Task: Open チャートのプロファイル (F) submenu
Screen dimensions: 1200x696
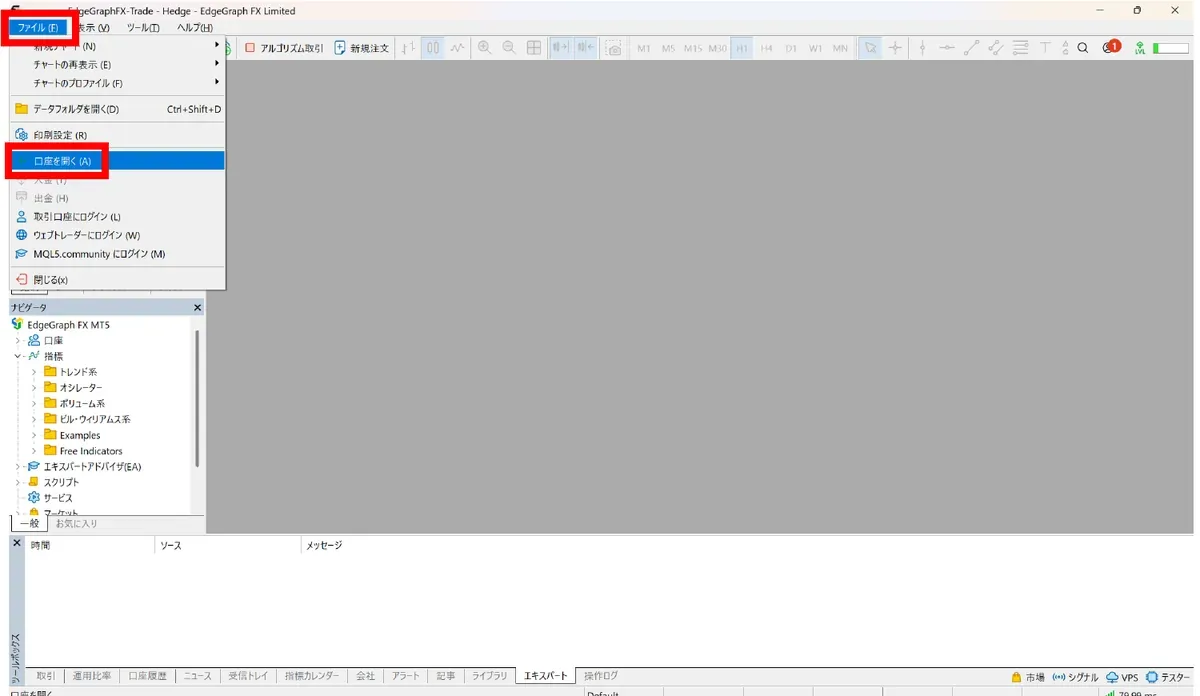Action: 117,83
